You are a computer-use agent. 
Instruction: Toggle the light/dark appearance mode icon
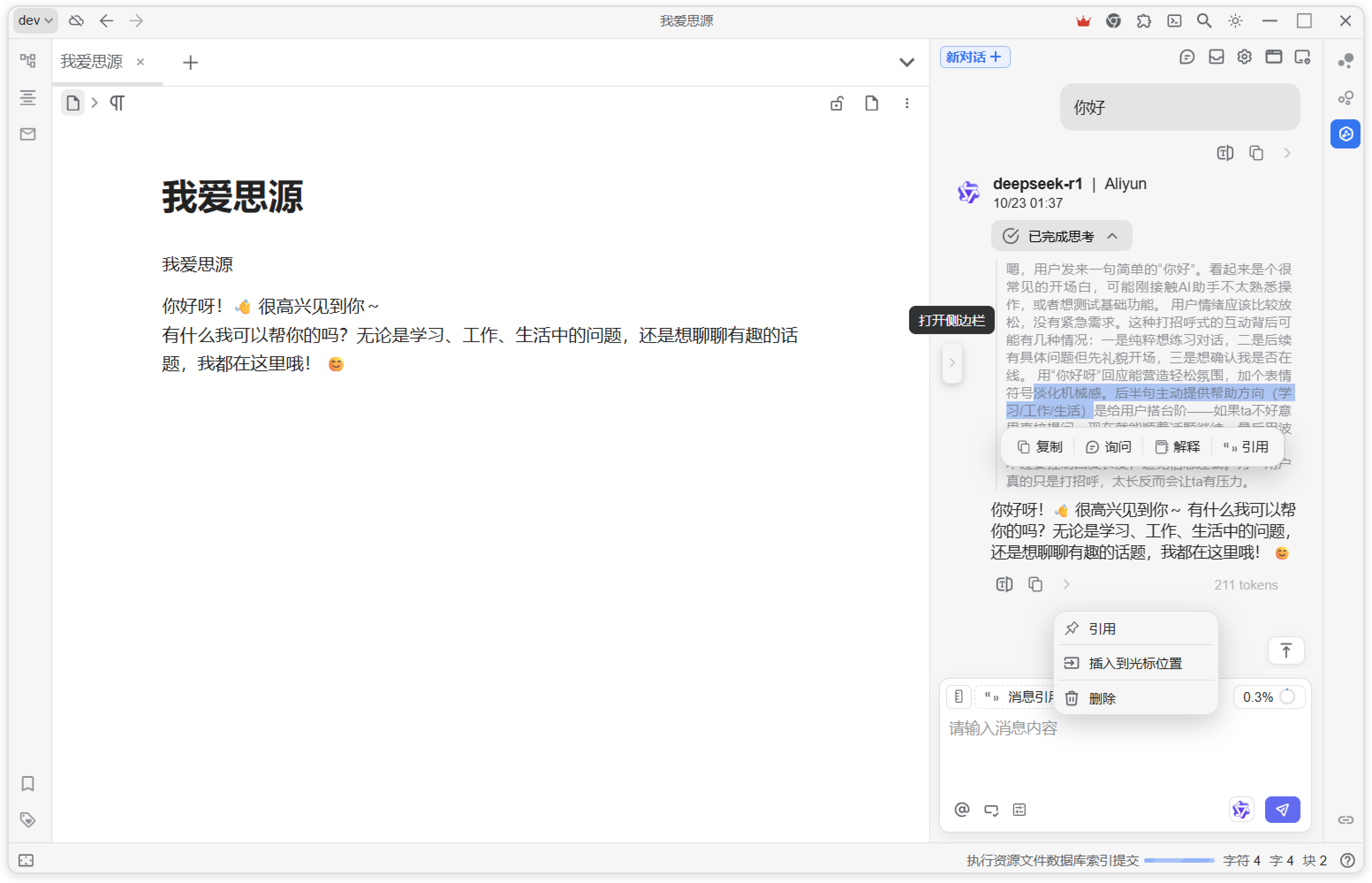pyautogui.click(x=1235, y=21)
